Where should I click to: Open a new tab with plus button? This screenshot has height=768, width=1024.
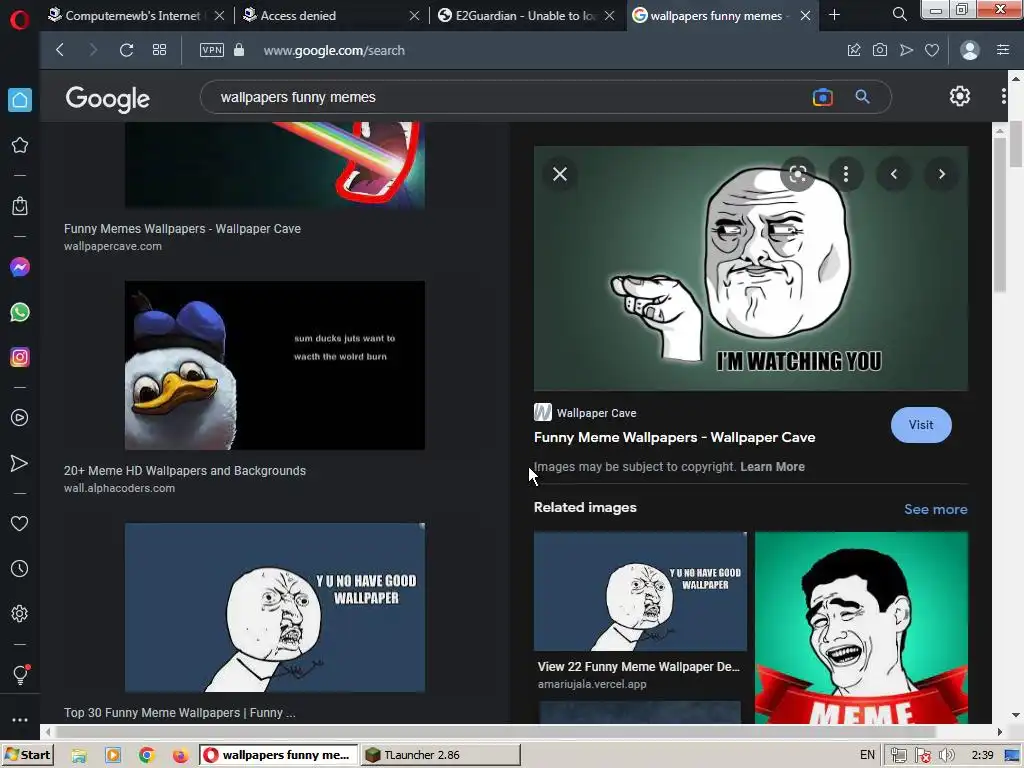(x=834, y=14)
